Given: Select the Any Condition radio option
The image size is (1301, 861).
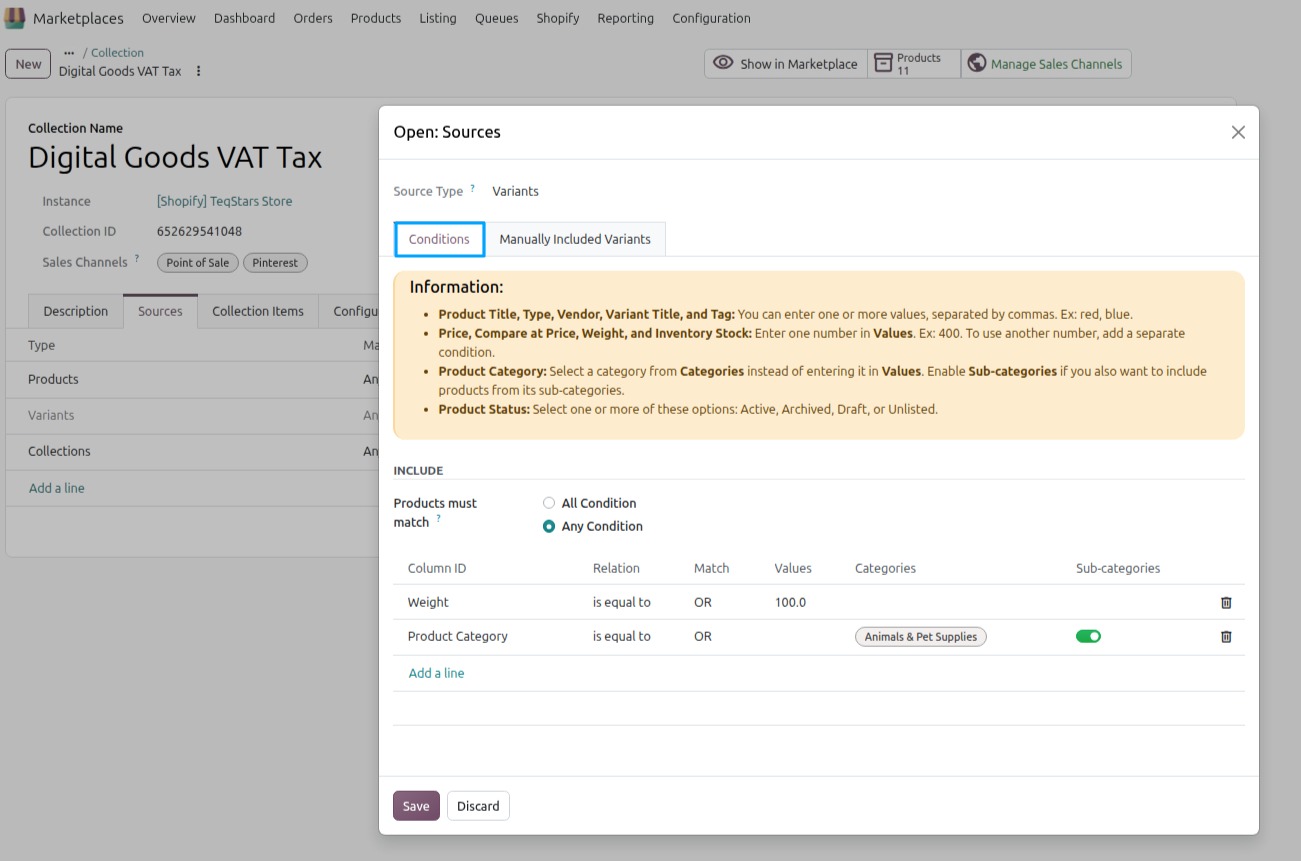Looking at the screenshot, I should (x=549, y=526).
